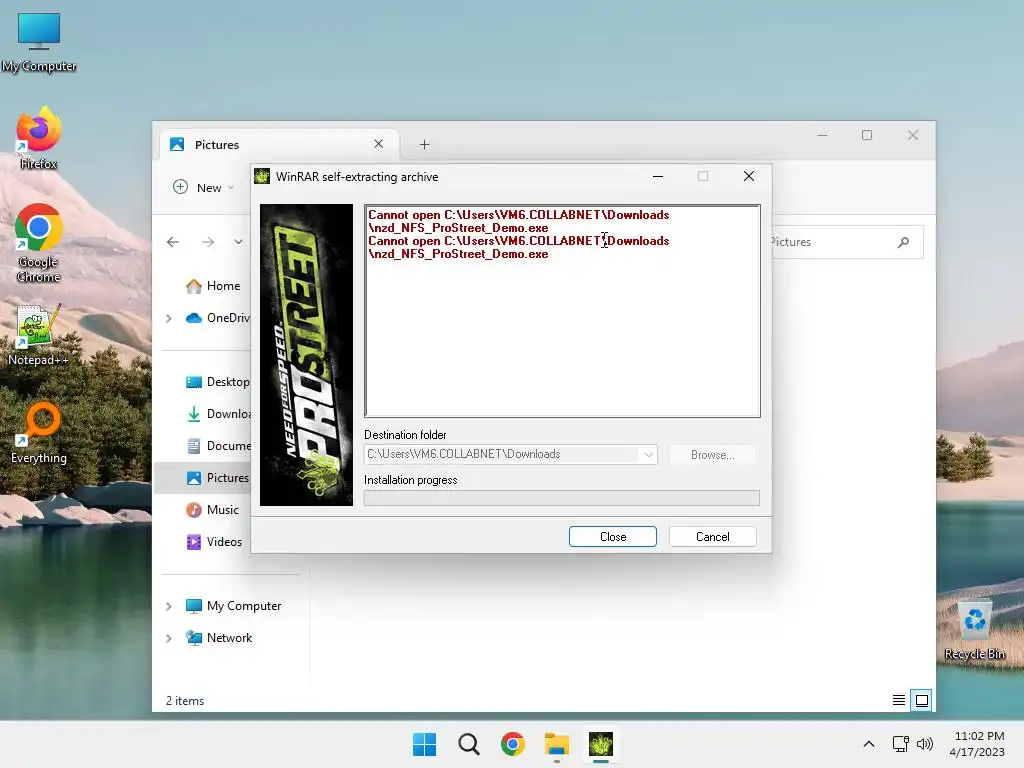The width and height of the screenshot is (1024, 768).
Task: Launch Firefox from the desktop
Action: point(39,138)
